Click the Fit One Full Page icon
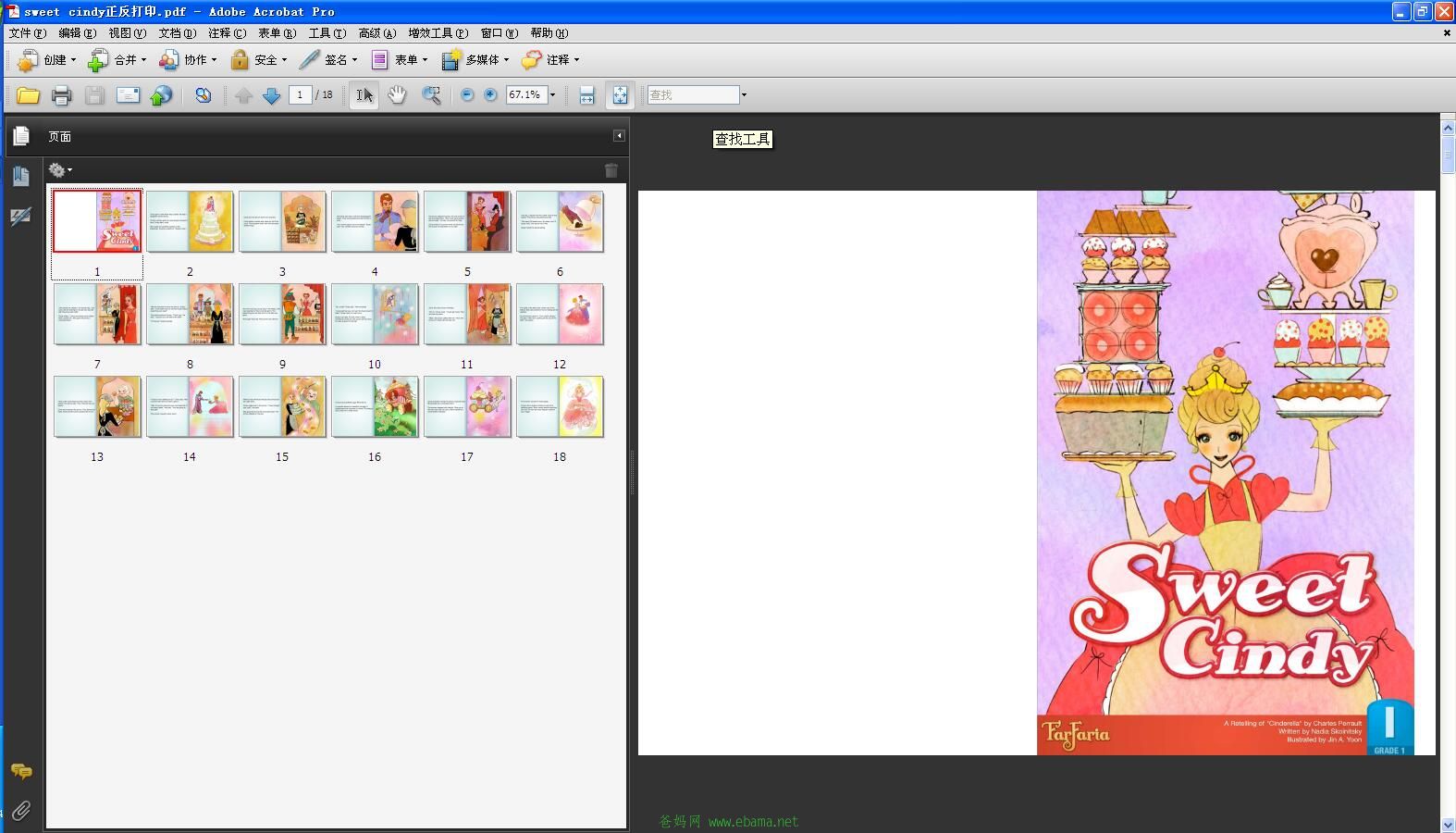 (620, 94)
